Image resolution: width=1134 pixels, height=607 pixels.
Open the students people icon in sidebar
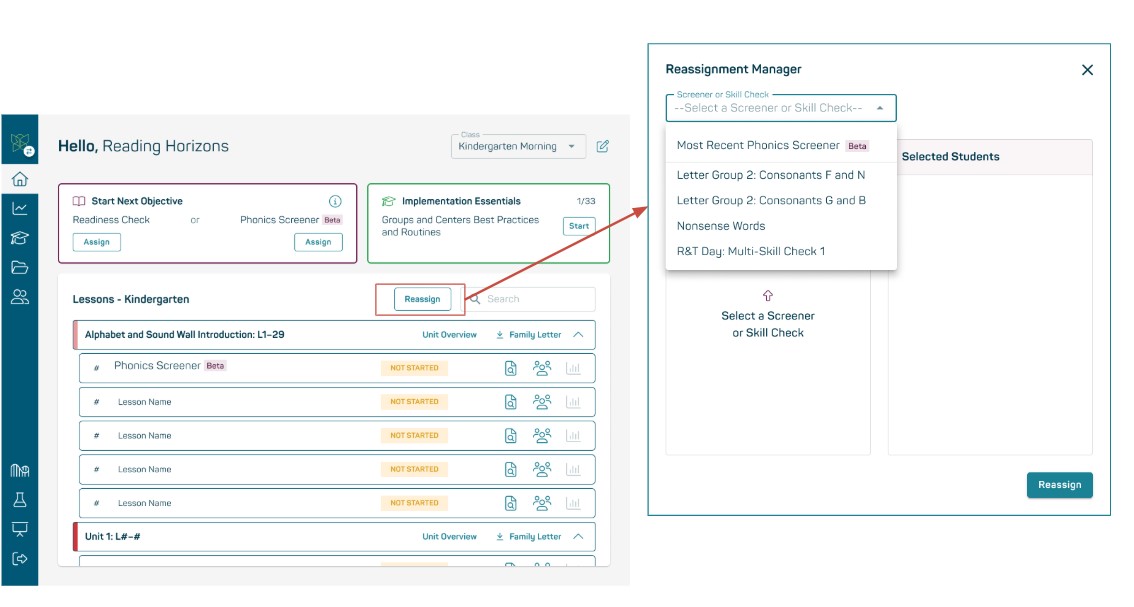(x=20, y=297)
